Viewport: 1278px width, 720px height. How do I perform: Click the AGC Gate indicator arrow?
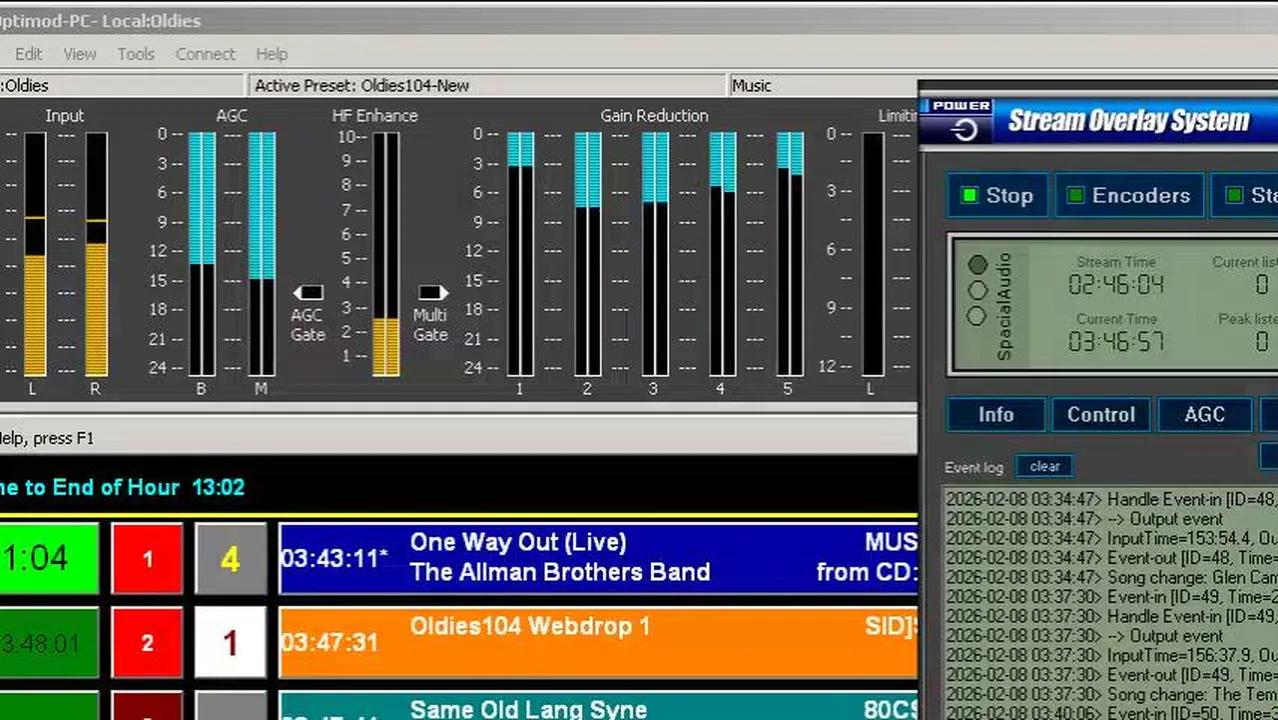pyautogui.click(x=308, y=293)
